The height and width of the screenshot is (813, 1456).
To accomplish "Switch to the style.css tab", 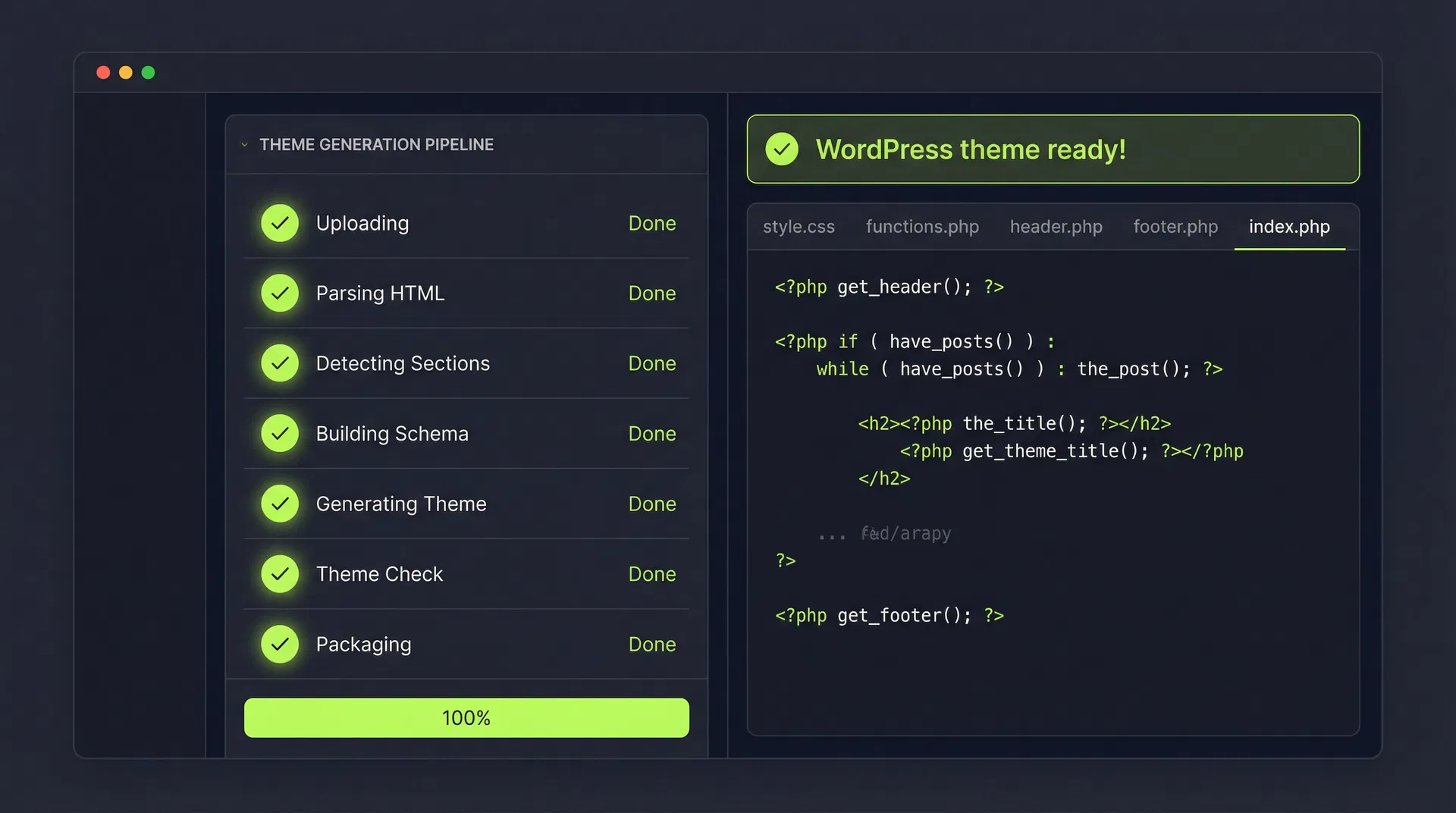I will [799, 227].
